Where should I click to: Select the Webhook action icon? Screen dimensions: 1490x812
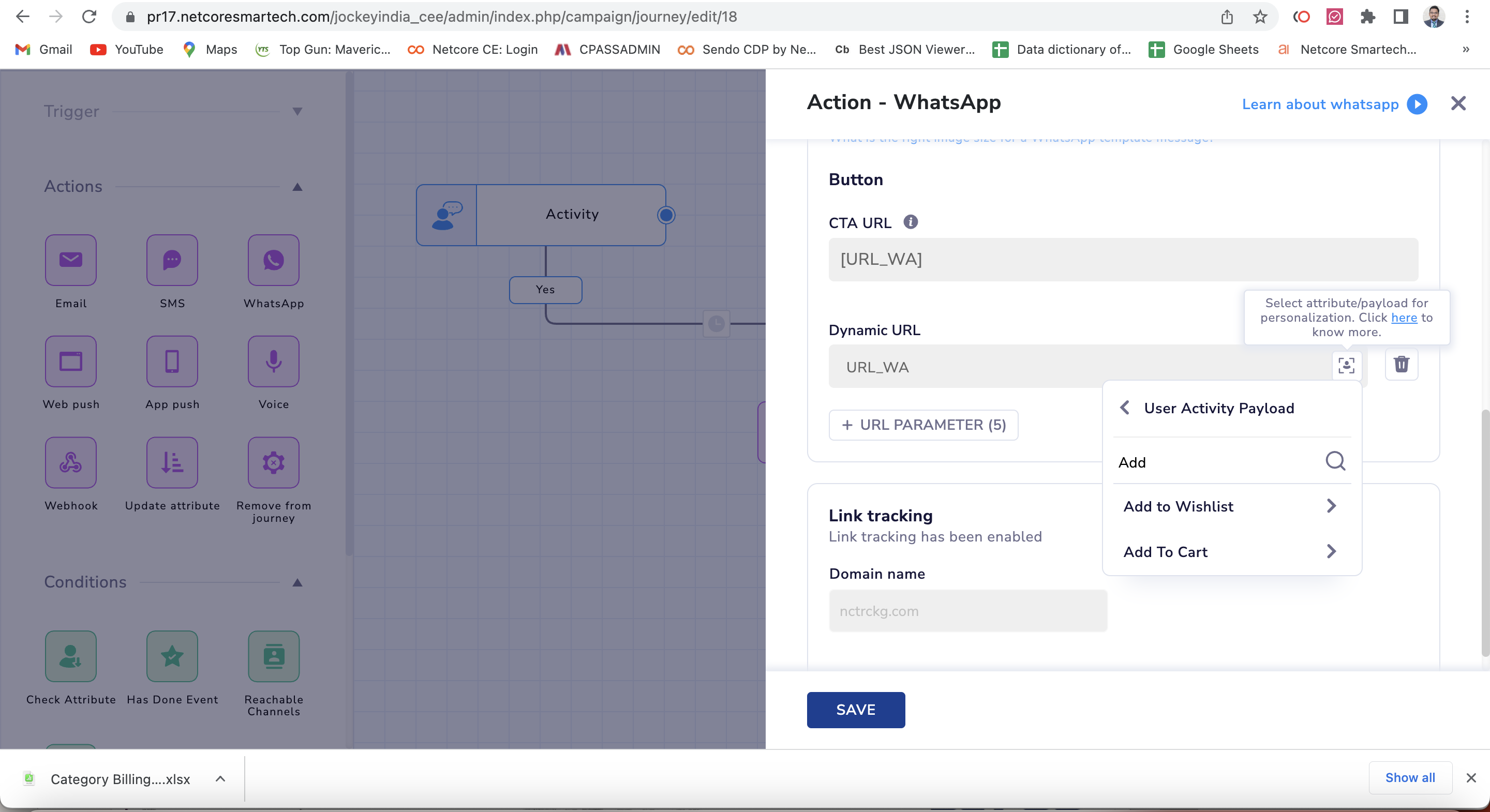coord(70,462)
